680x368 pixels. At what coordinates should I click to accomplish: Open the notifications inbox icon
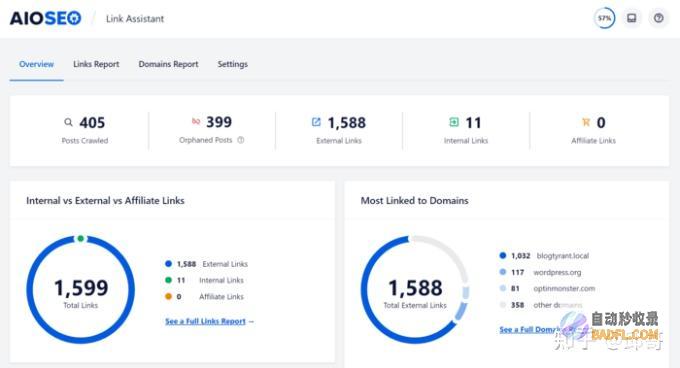(x=631, y=18)
